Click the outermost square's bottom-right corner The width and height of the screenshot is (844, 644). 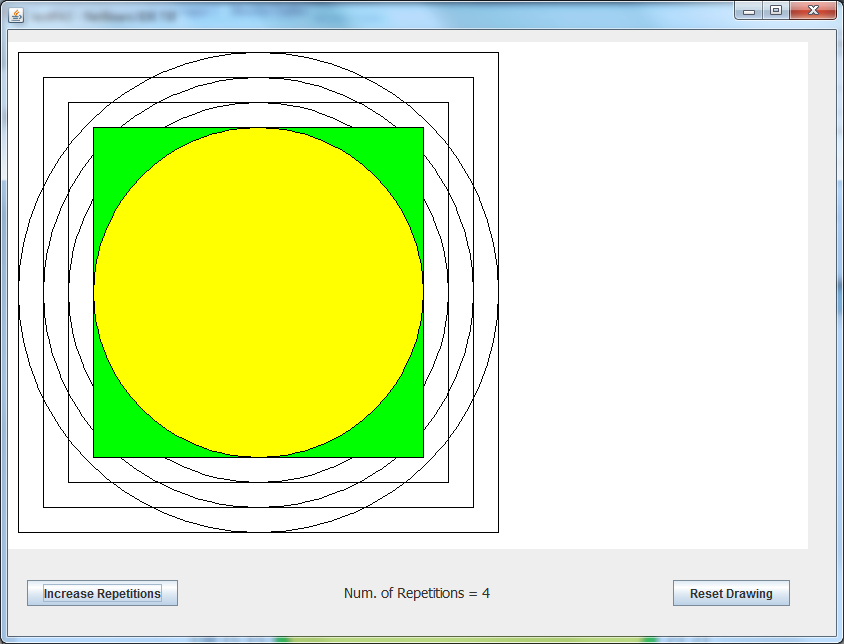[498, 532]
